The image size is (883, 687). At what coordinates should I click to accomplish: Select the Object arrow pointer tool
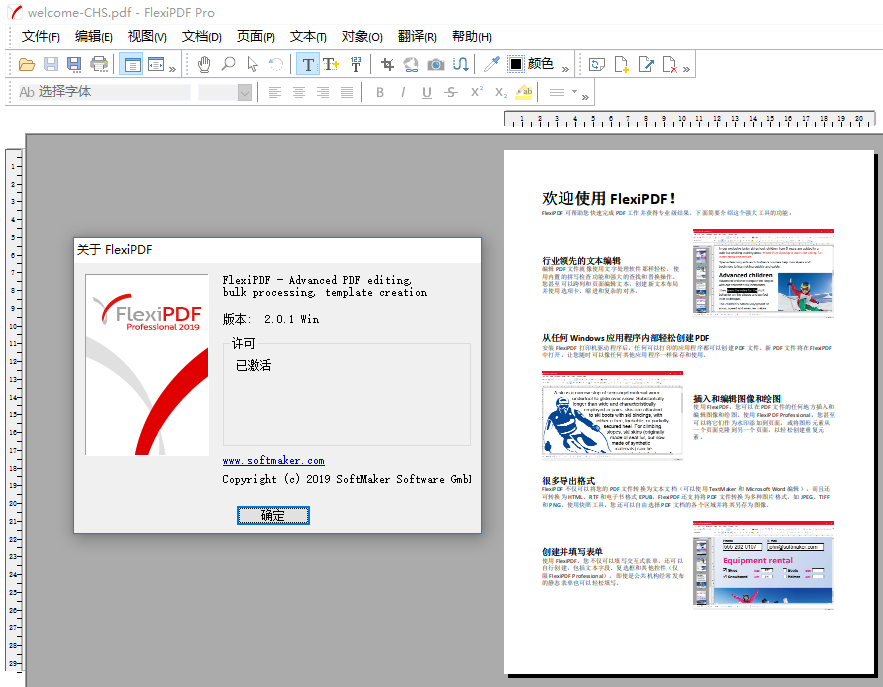click(x=252, y=64)
